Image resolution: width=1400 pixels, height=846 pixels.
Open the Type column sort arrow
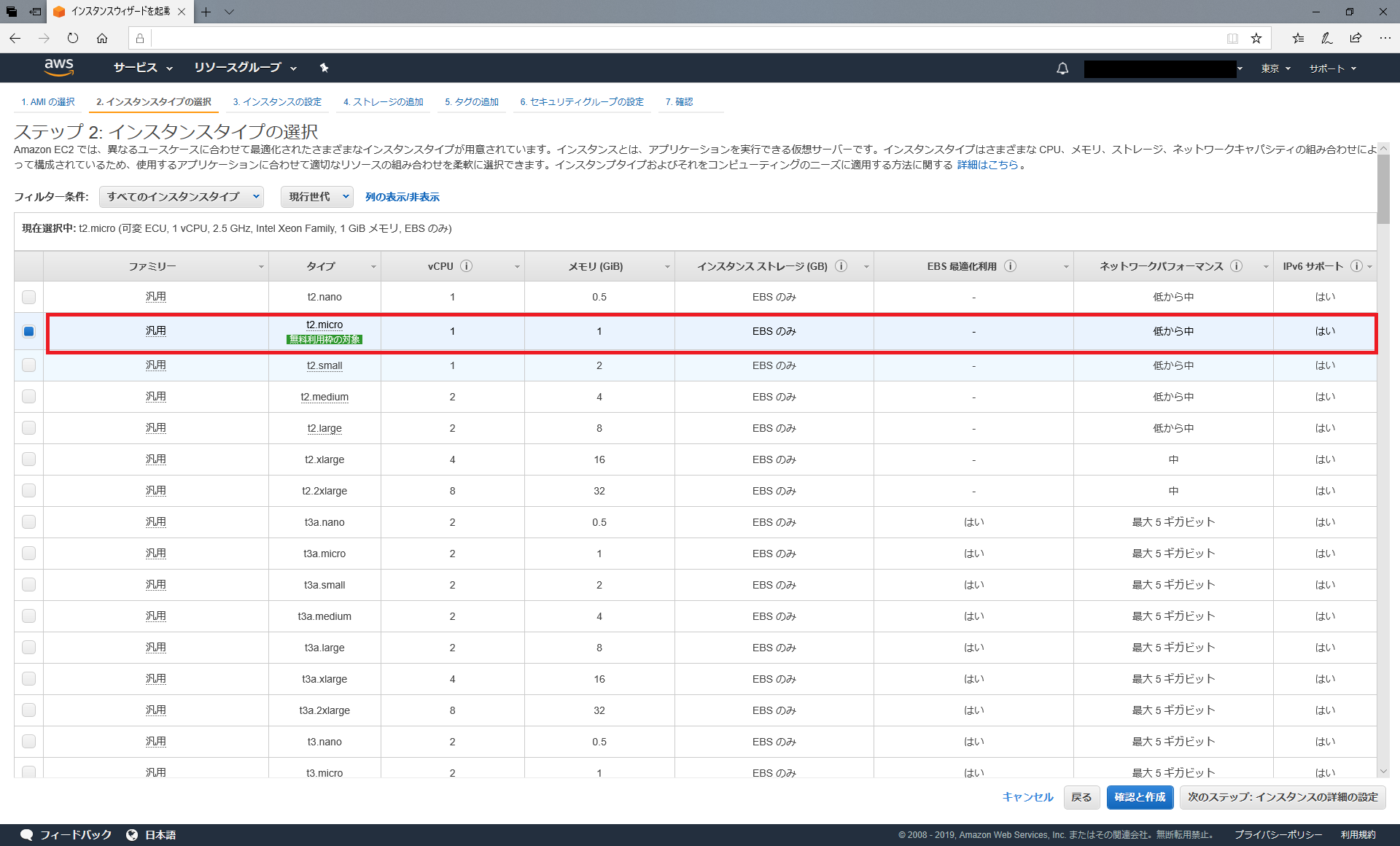(373, 267)
